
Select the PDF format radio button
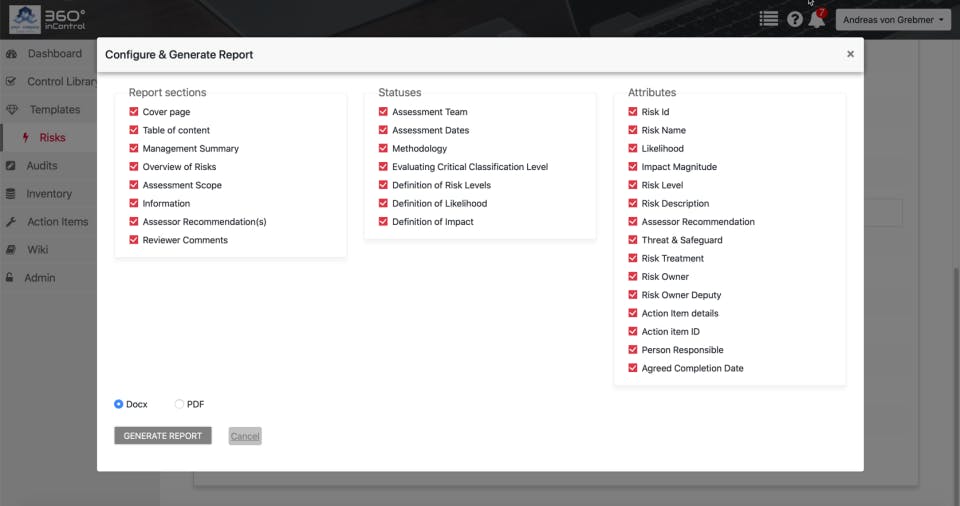click(179, 404)
